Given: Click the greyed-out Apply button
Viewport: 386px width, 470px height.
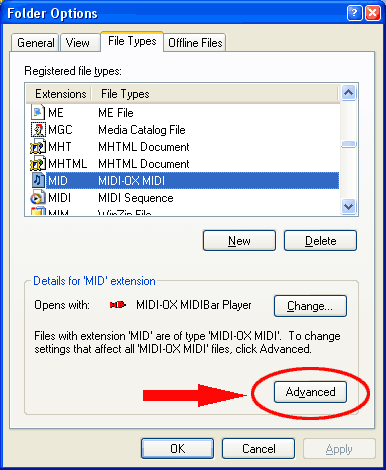Looking at the screenshot, I should point(339,449).
